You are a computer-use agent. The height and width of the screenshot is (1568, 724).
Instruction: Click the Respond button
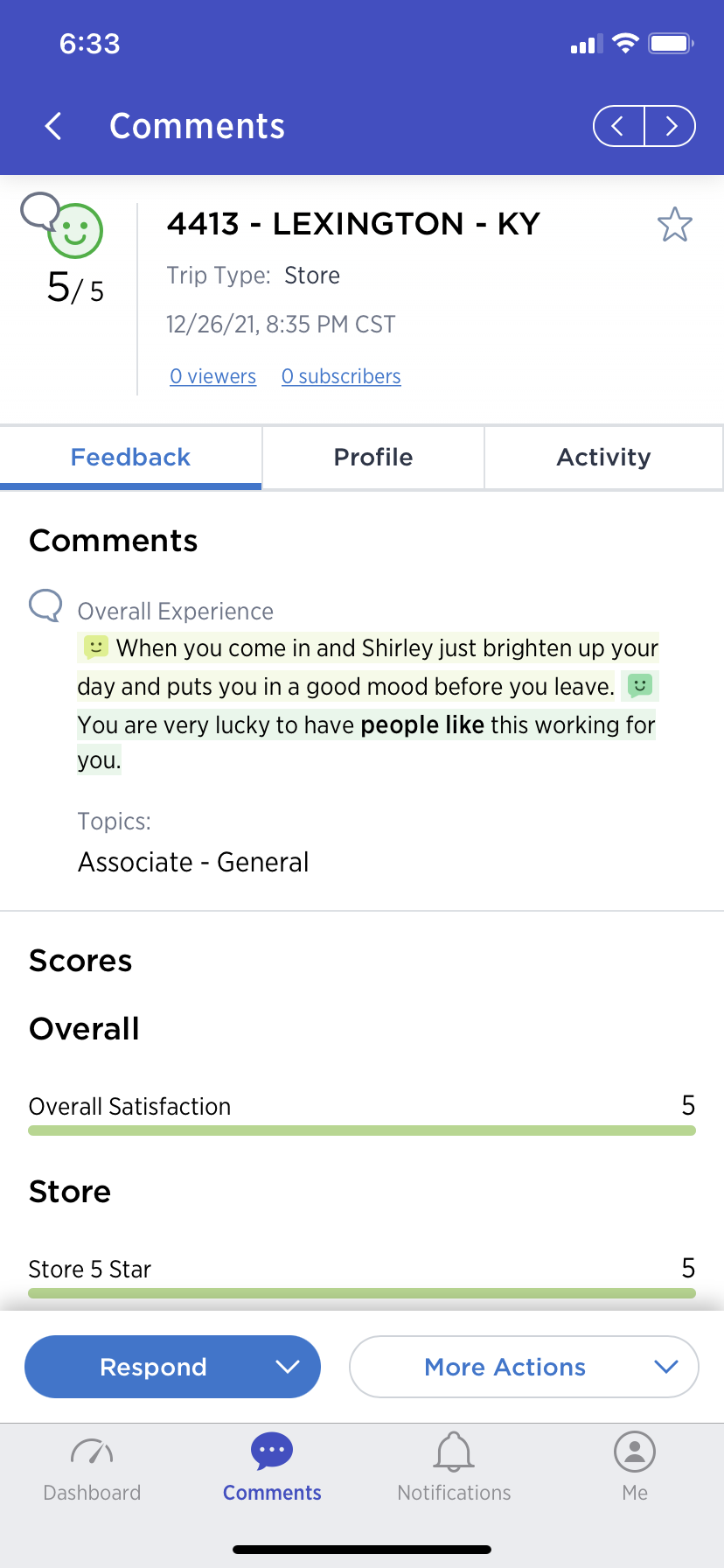[x=153, y=1367]
